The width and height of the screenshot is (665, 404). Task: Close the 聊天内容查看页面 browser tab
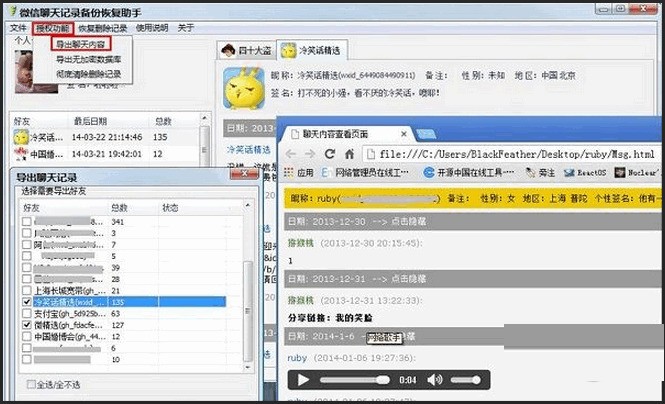point(404,134)
